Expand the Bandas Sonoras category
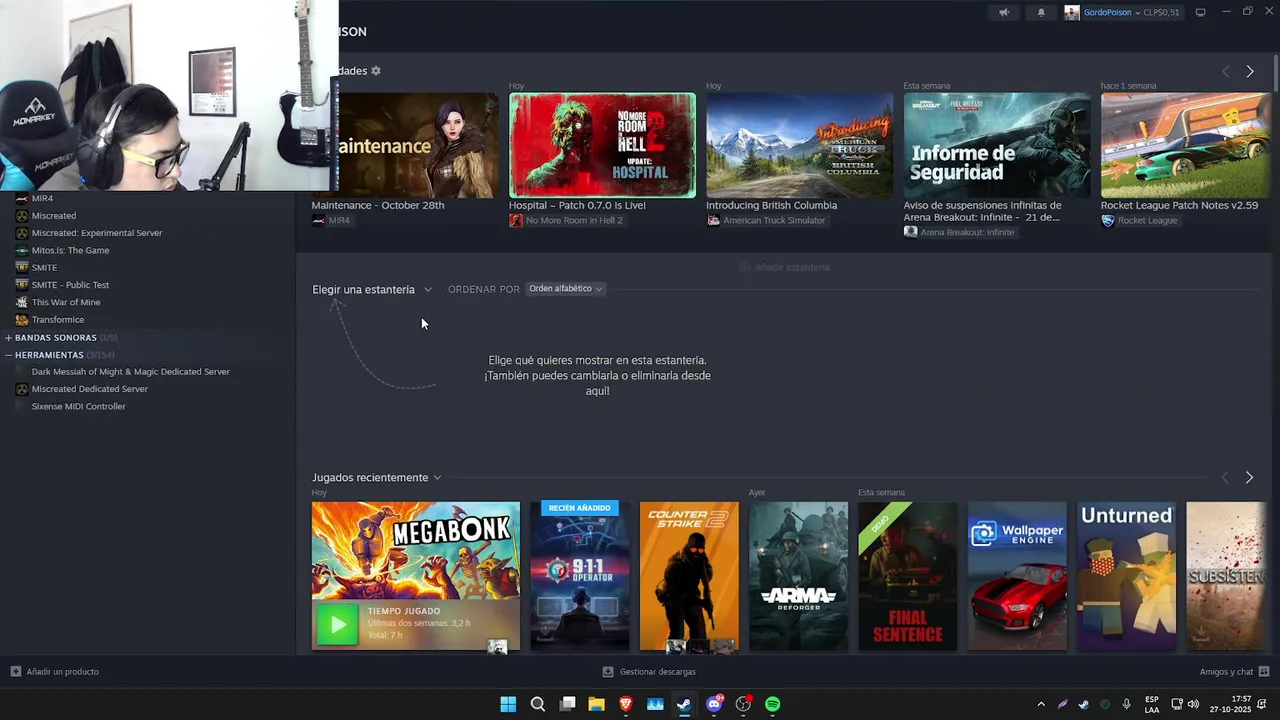Screen dimensions: 1280x720 pos(8,338)
